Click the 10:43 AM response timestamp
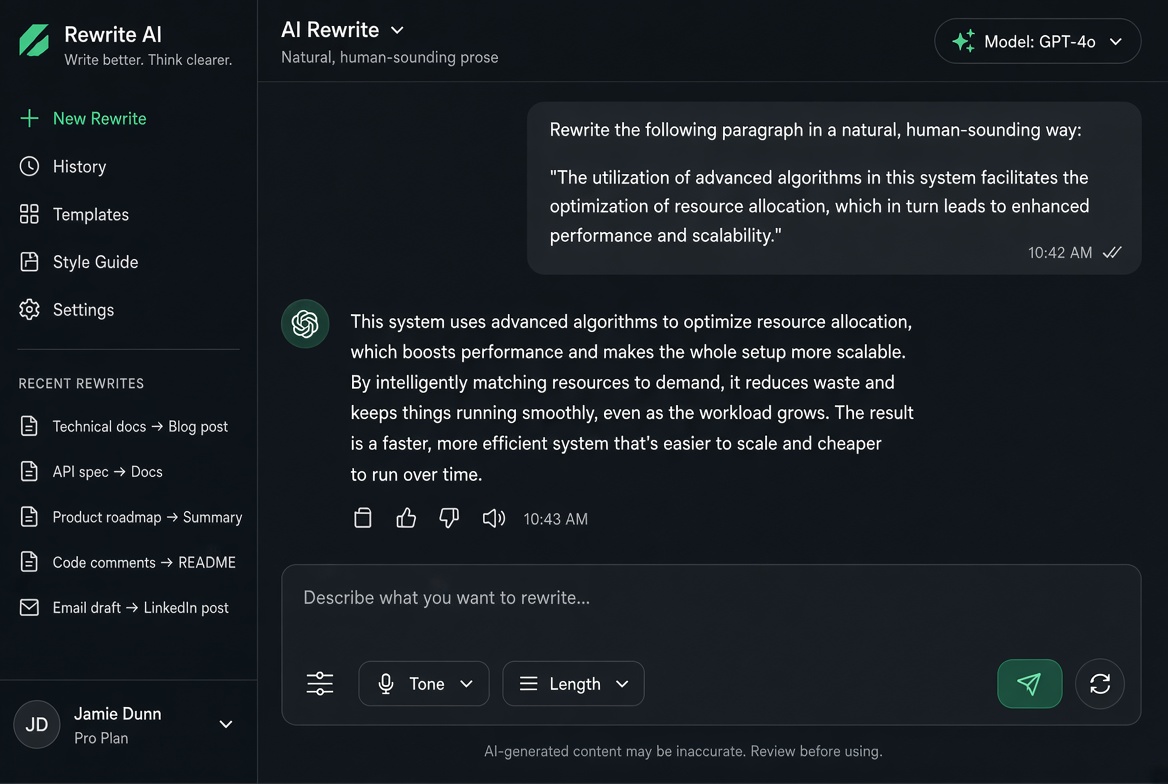Image resolution: width=1168 pixels, height=784 pixels. click(x=556, y=519)
